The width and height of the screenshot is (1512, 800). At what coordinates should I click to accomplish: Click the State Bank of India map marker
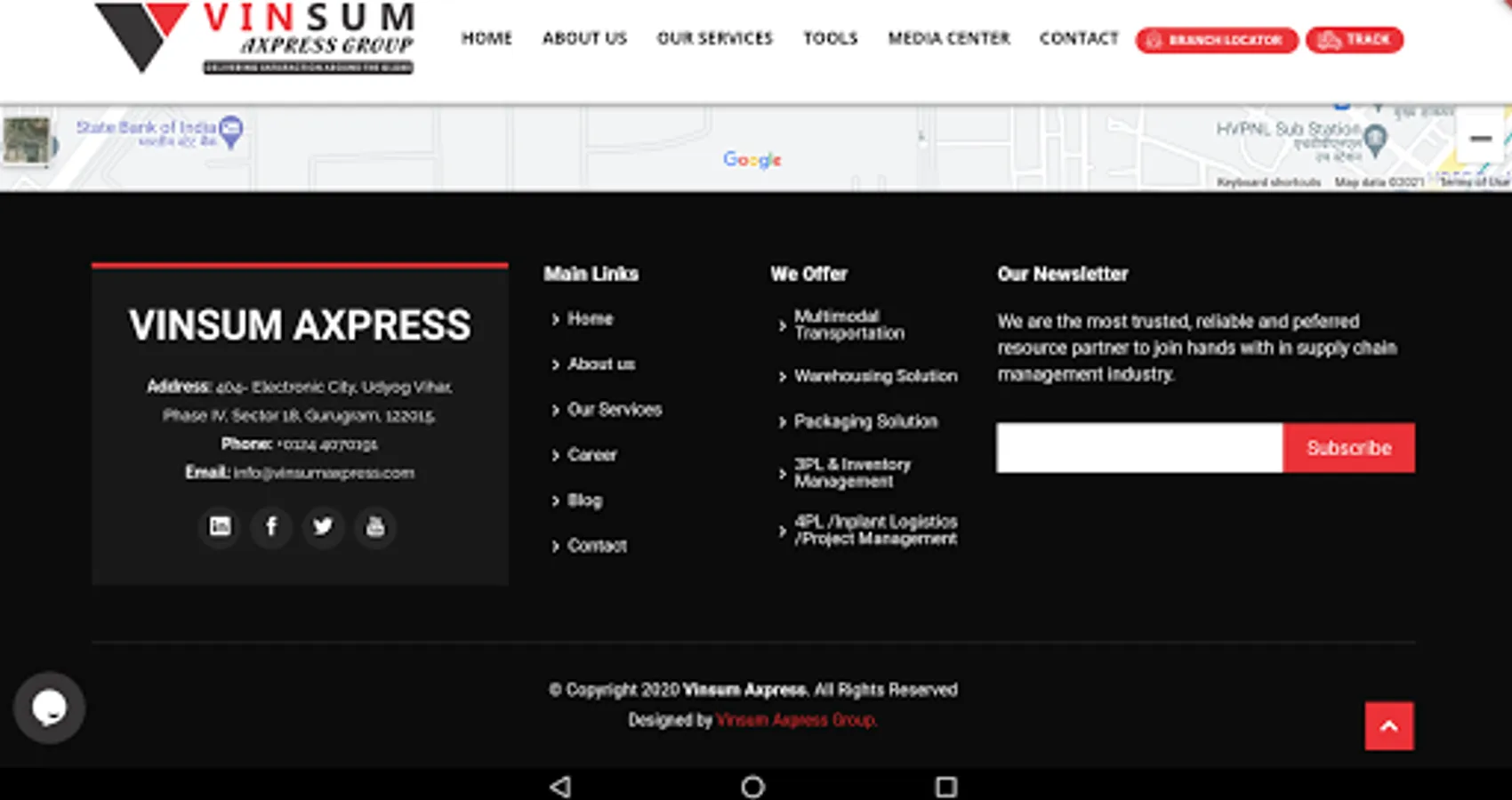[230, 132]
